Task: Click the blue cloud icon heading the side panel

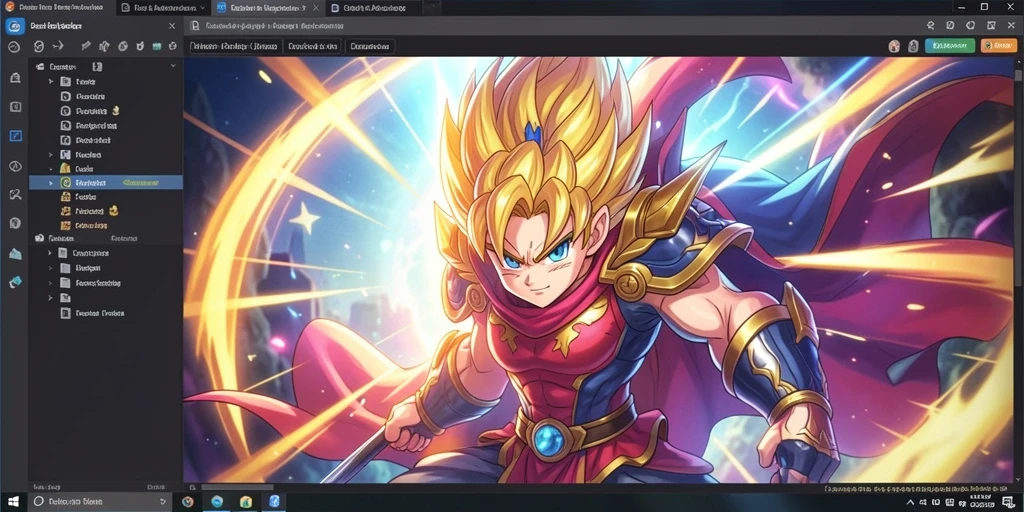Action: click(14, 26)
